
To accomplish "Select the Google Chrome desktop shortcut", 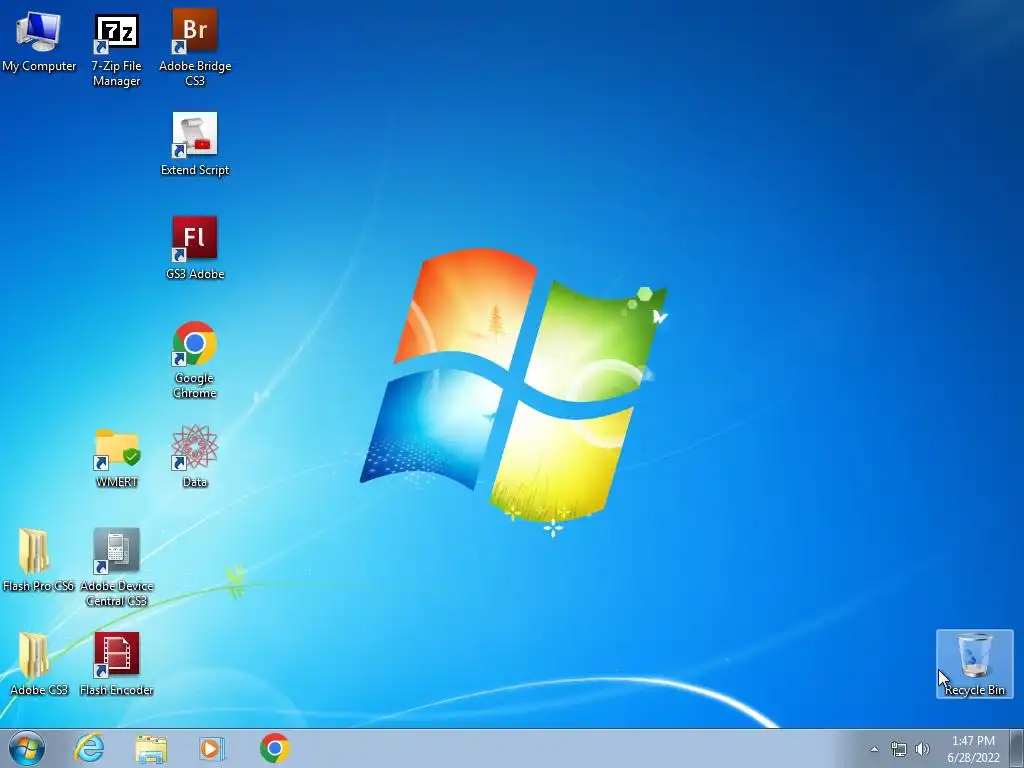I will click(x=195, y=359).
